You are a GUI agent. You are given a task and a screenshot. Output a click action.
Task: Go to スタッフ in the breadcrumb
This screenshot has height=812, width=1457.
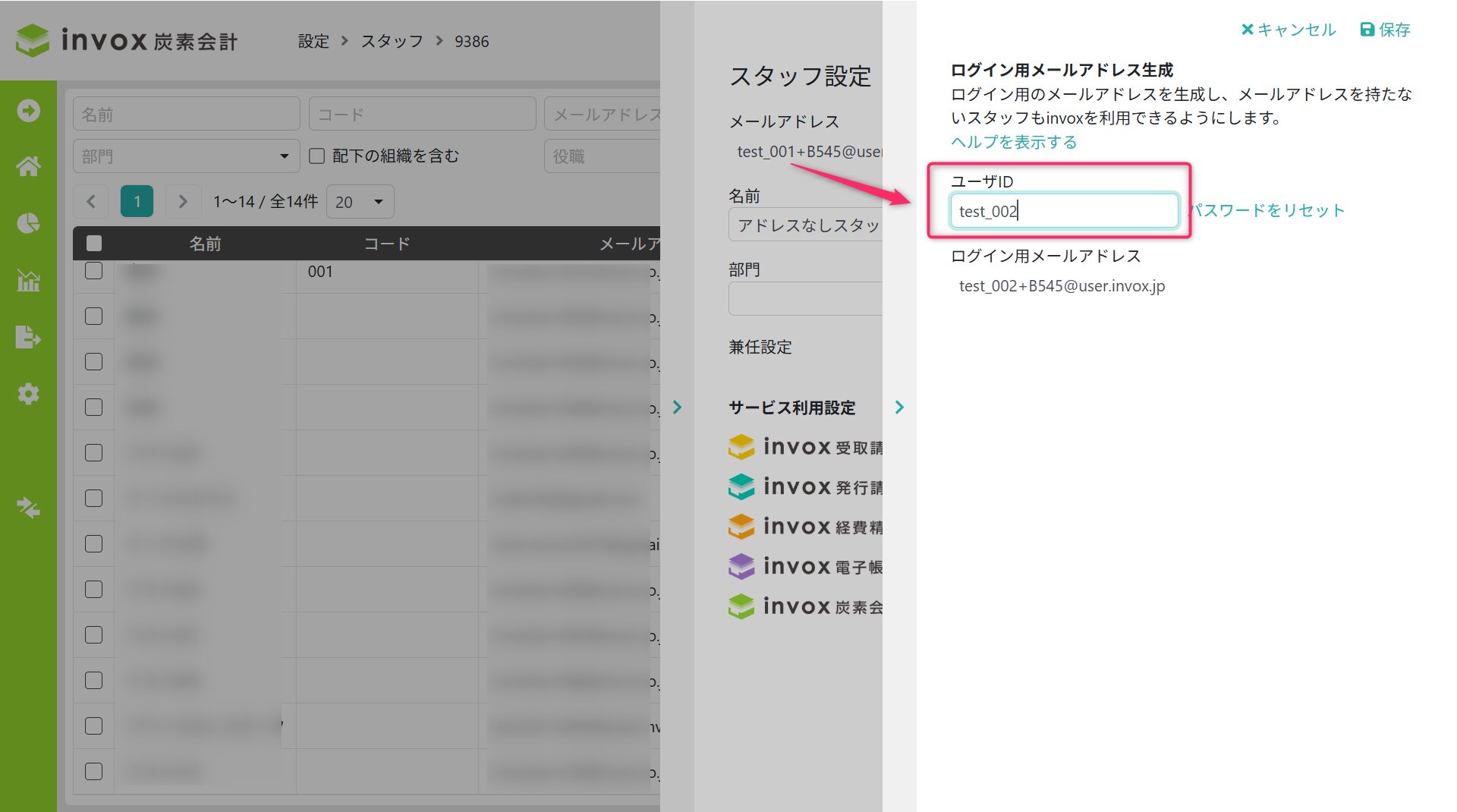392,41
